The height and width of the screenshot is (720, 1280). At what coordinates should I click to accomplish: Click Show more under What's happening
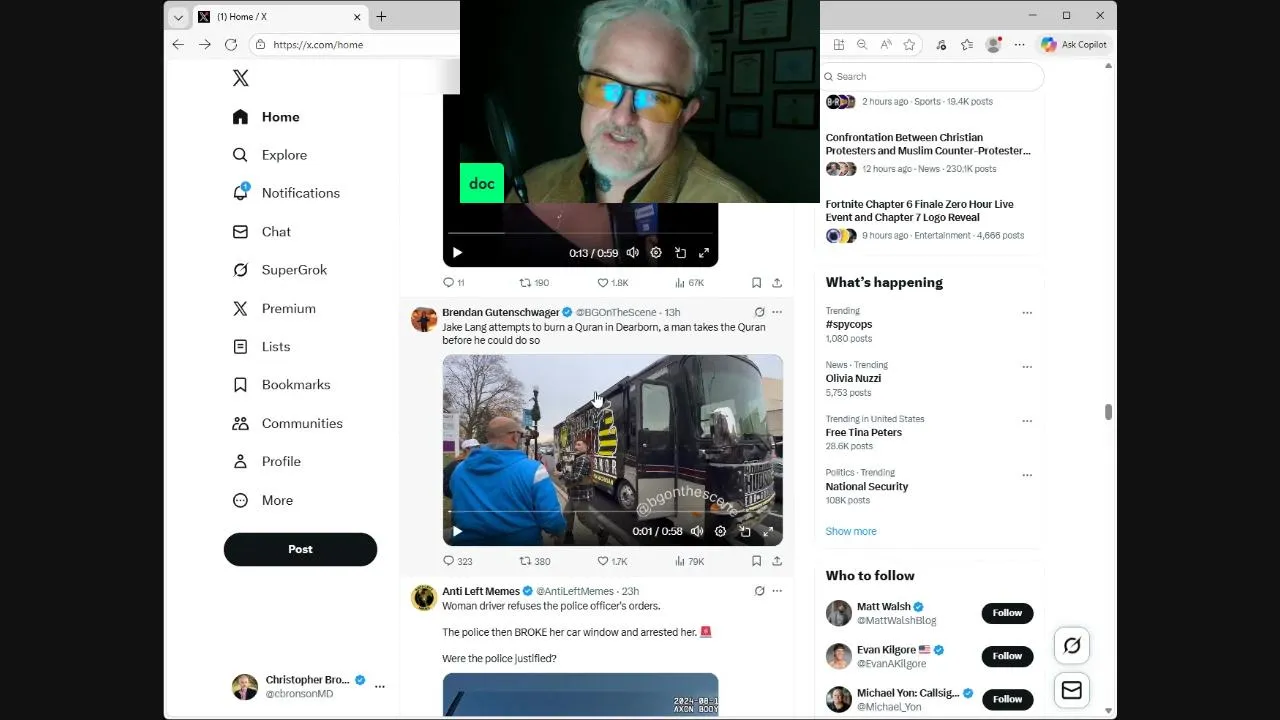point(851,531)
